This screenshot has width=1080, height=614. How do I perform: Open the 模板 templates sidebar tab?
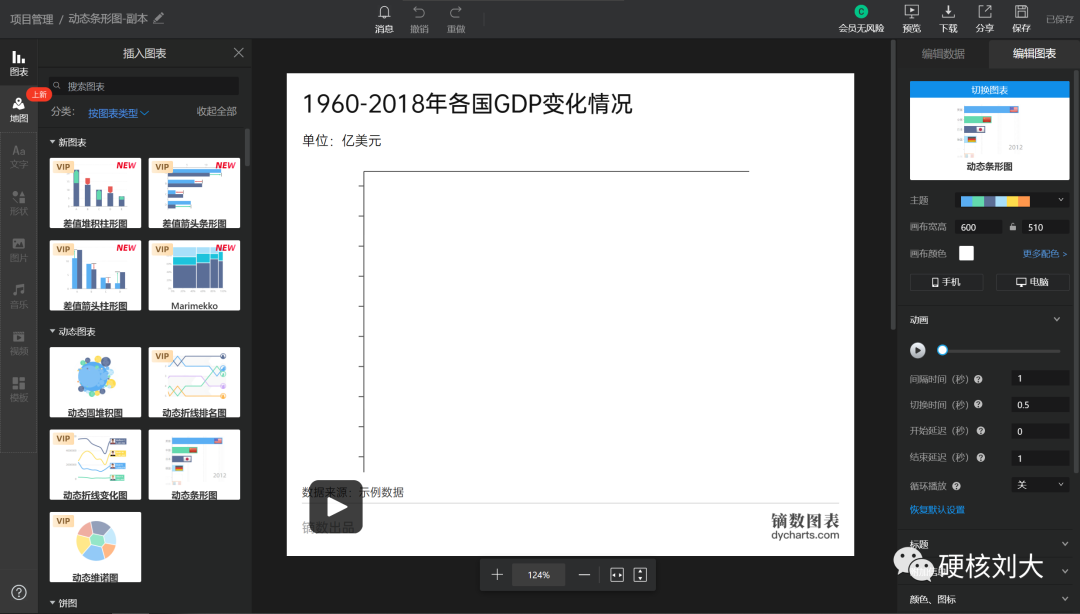[x=19, y=389]
